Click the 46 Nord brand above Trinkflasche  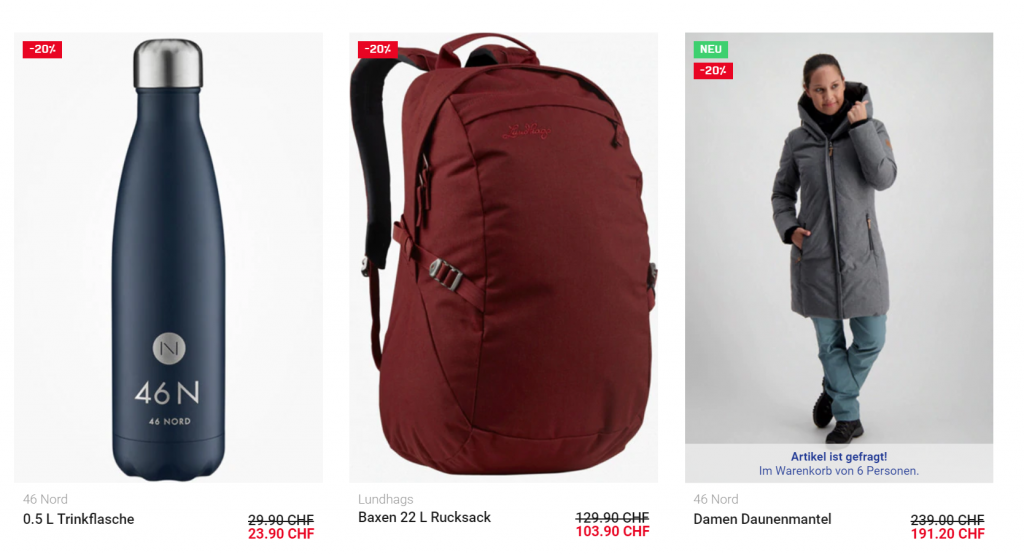(x=45, y=499)
